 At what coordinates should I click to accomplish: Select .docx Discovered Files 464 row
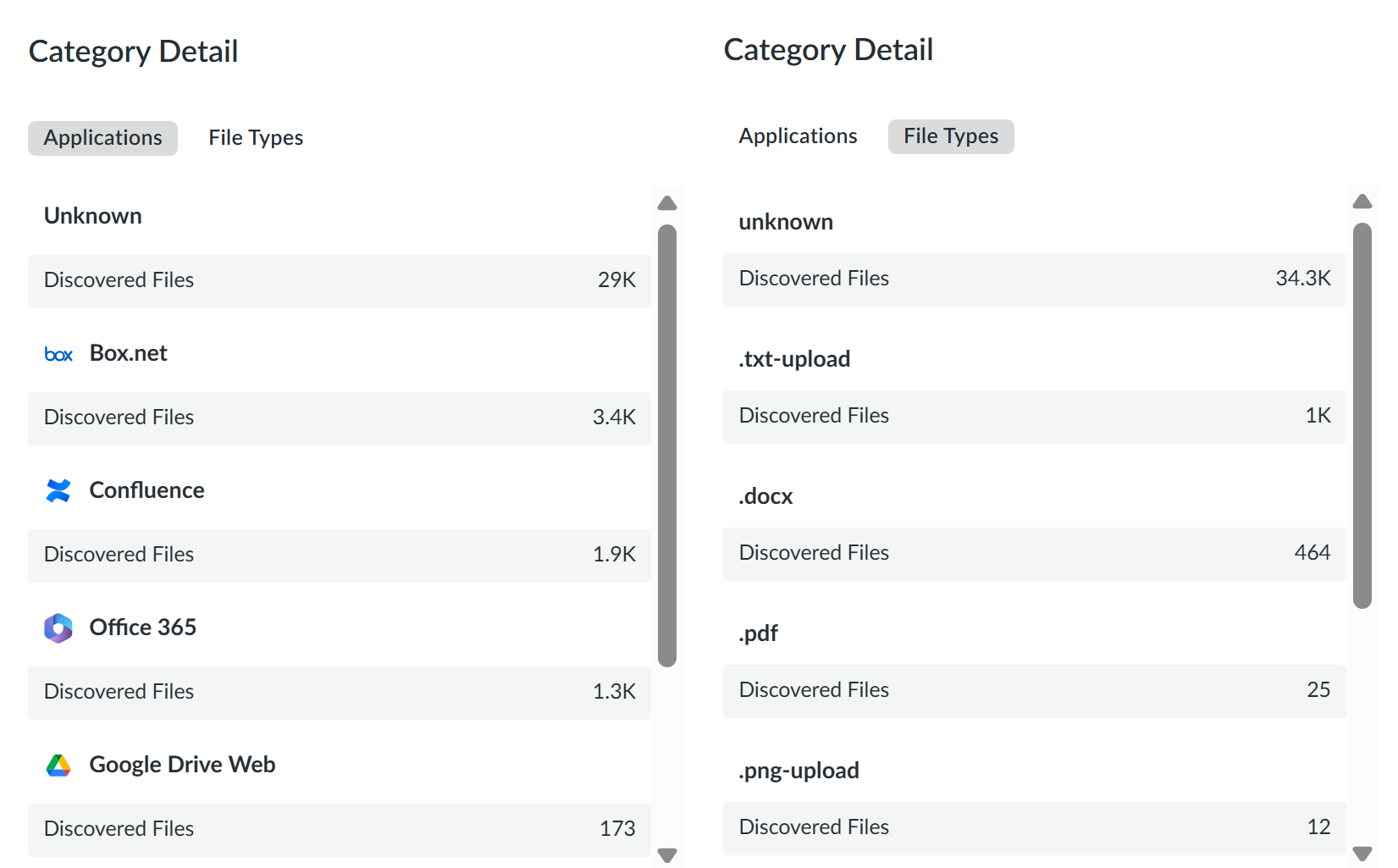pyautogui.click(x=1034, y=553)
